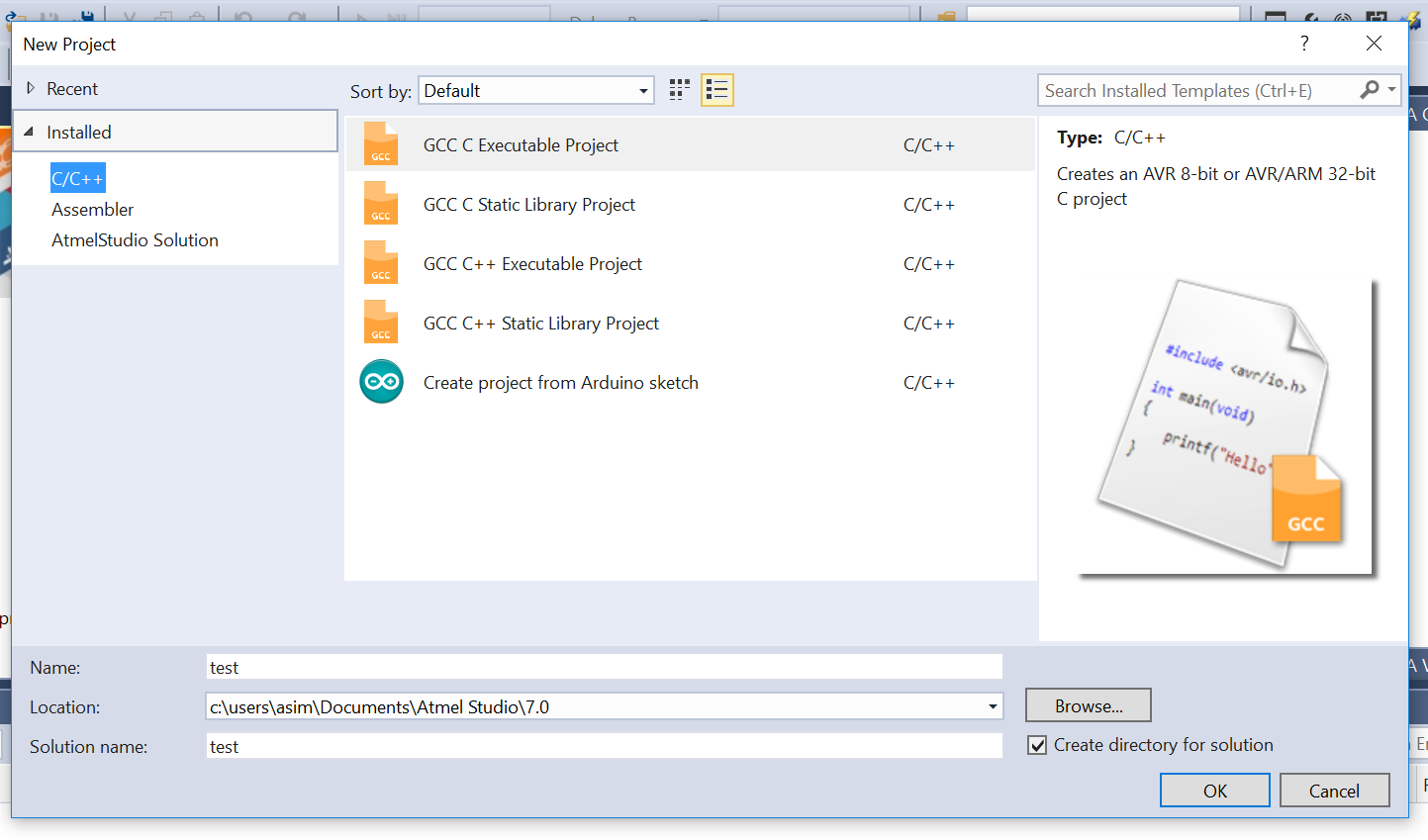Select C/C++ template category
Viewport: 1428px width, 840px height.
tap(77, 178)
